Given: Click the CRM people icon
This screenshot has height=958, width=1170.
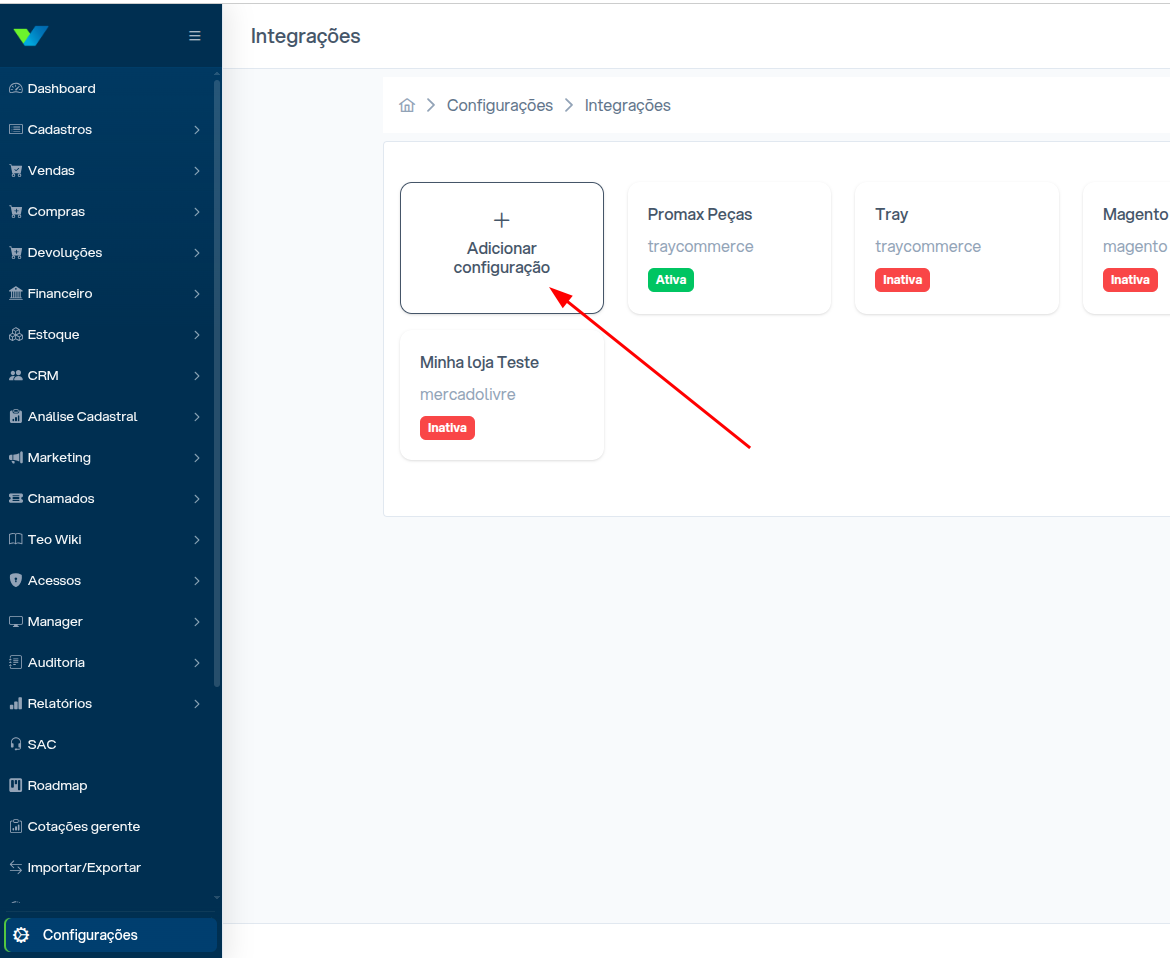Looking at the screenshot, I should pyautogui.click(x=16, y=375).
